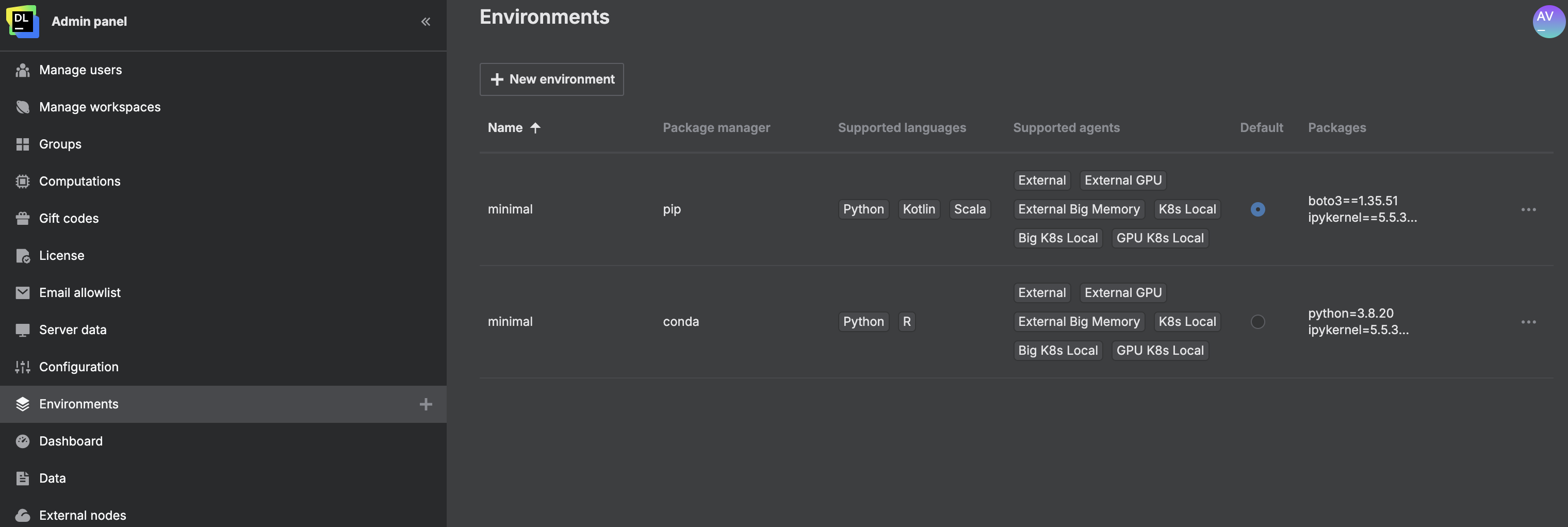
Task: Switch to the Dashboard section
Action: 71,440
